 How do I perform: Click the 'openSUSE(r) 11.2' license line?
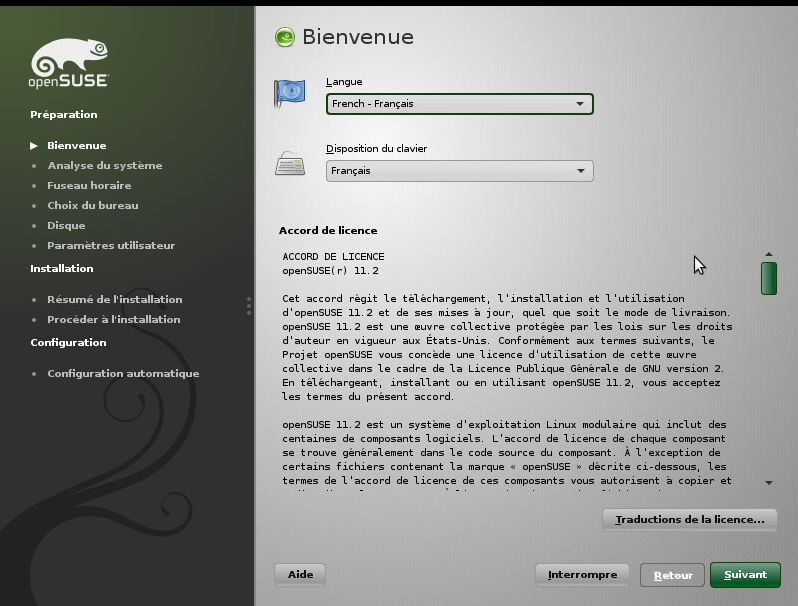[x=330, y=271]
